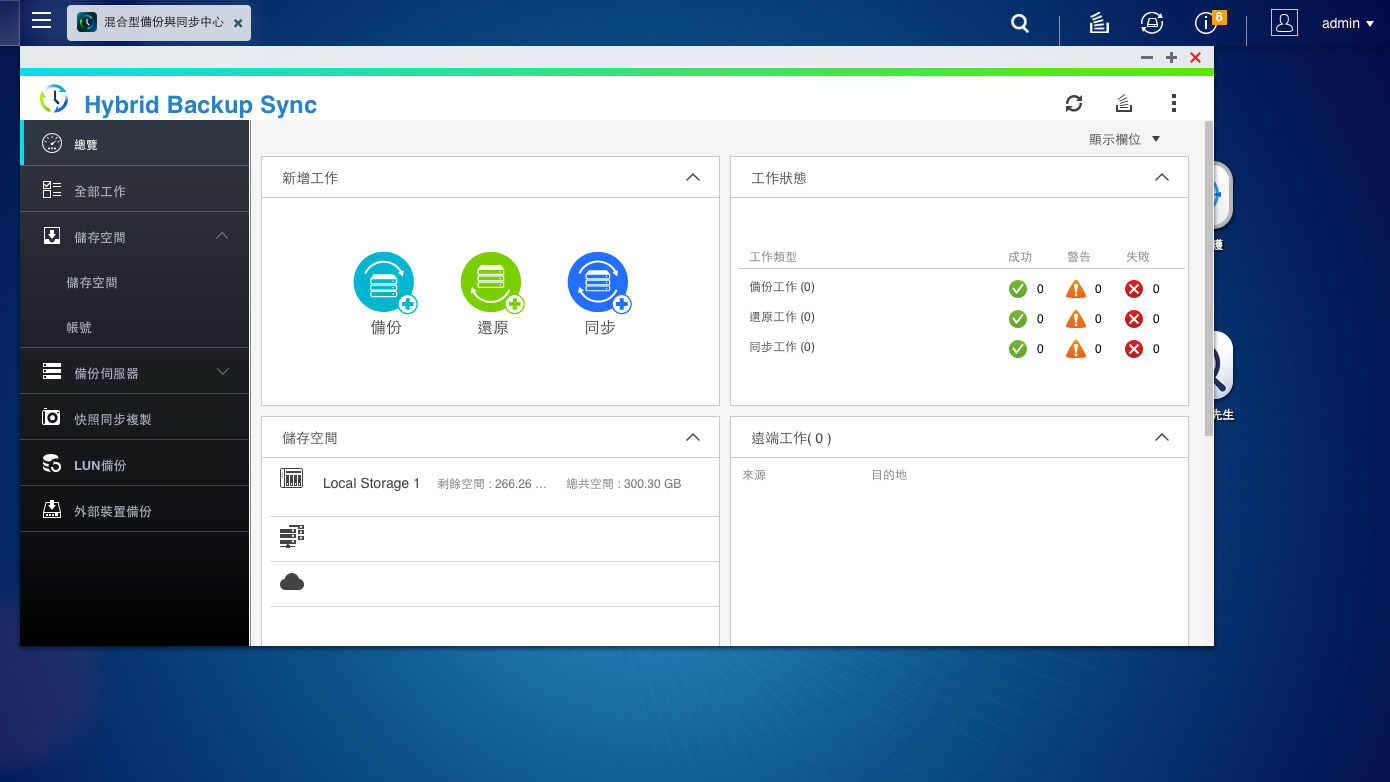Open the external devices icon in the top bar
Screen dimensions: 1390x782
point(1152,23)
